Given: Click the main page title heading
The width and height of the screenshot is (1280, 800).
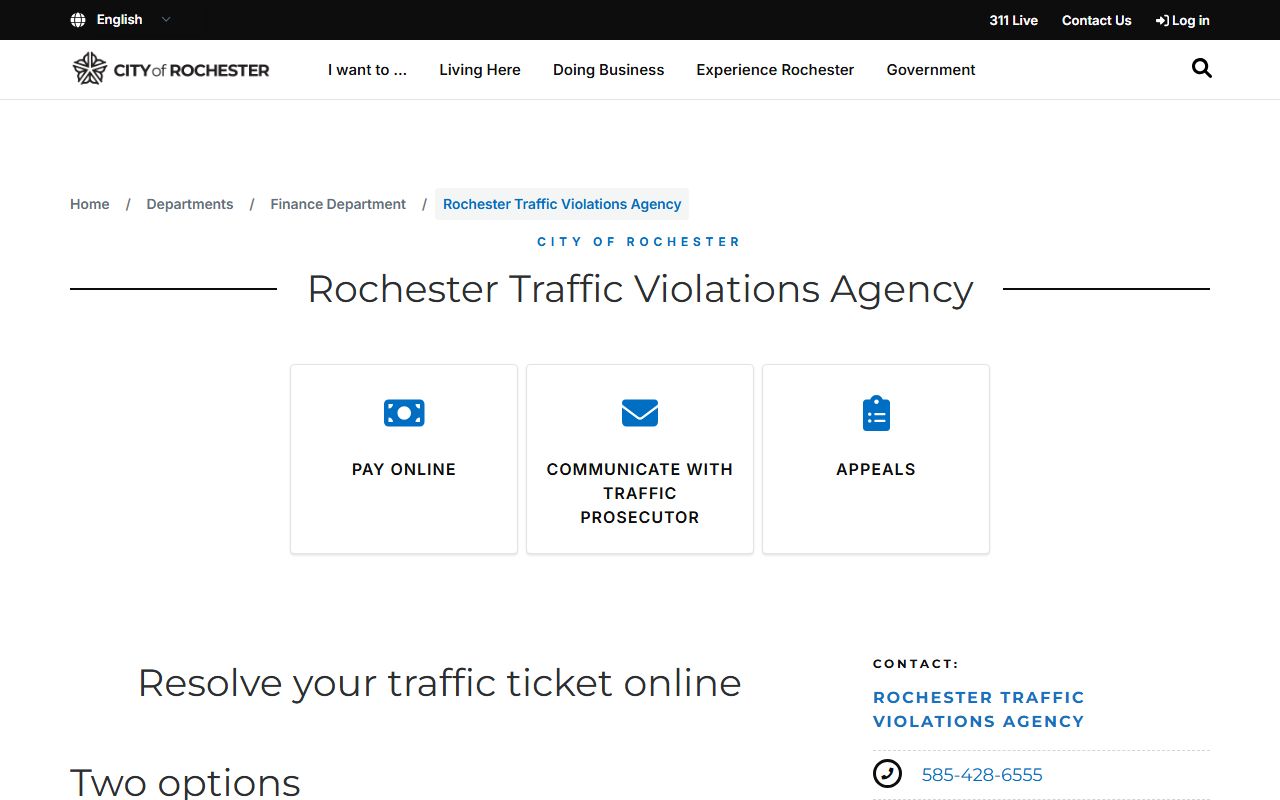Looking at the screenshot, I should [640, 289].
